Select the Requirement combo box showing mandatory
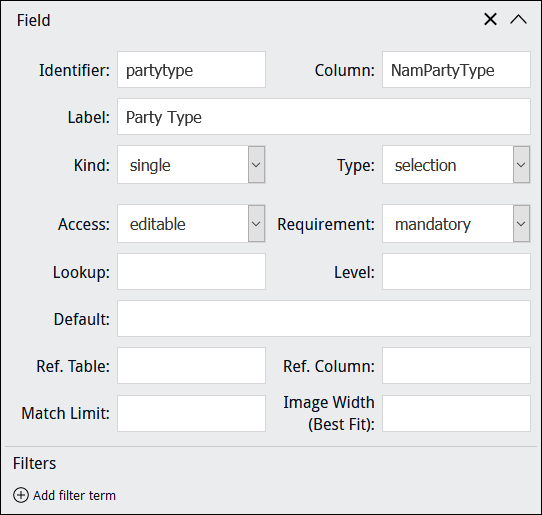This screenshot has width=542, height=515. coord(456,224)
